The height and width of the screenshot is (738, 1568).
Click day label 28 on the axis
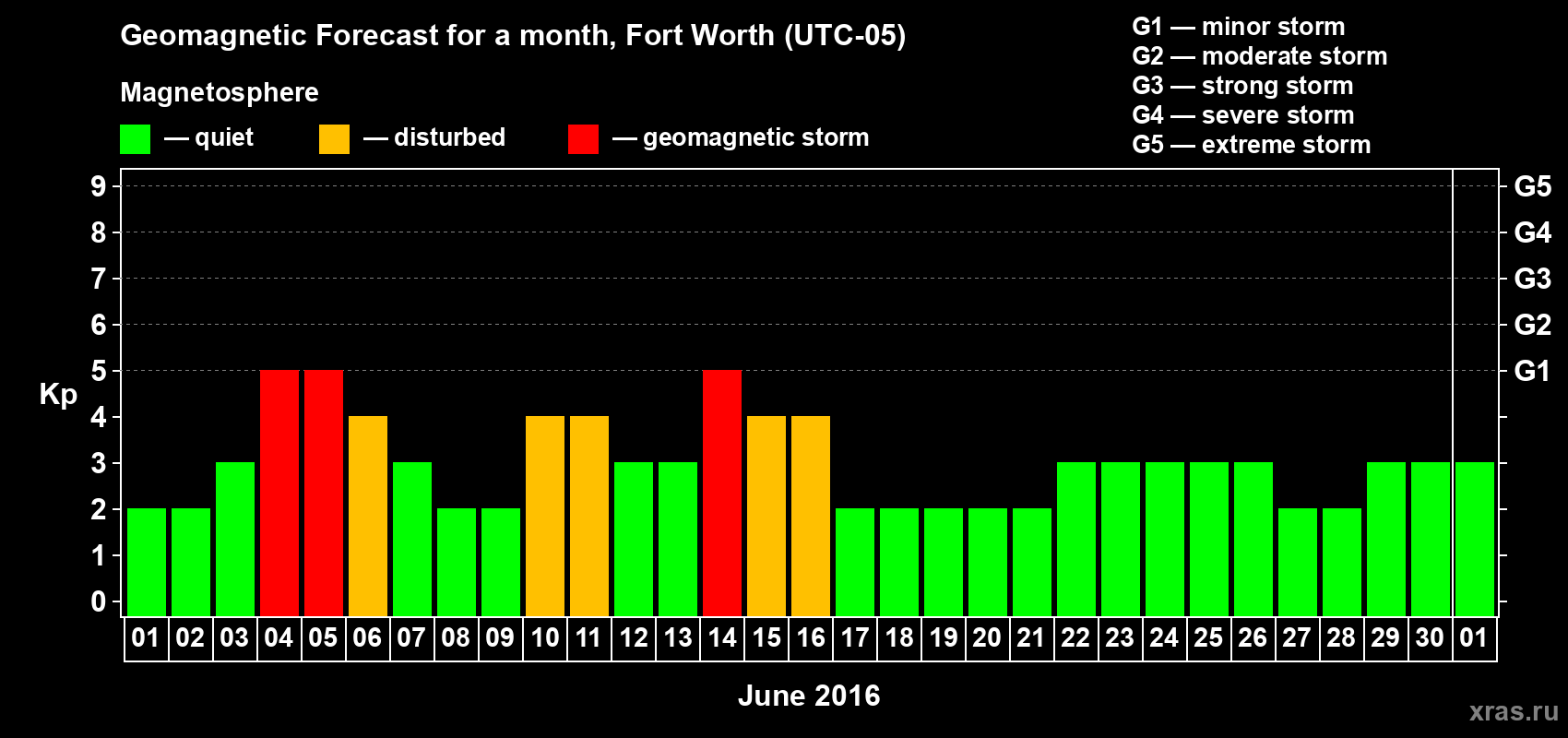[1341, 637]
